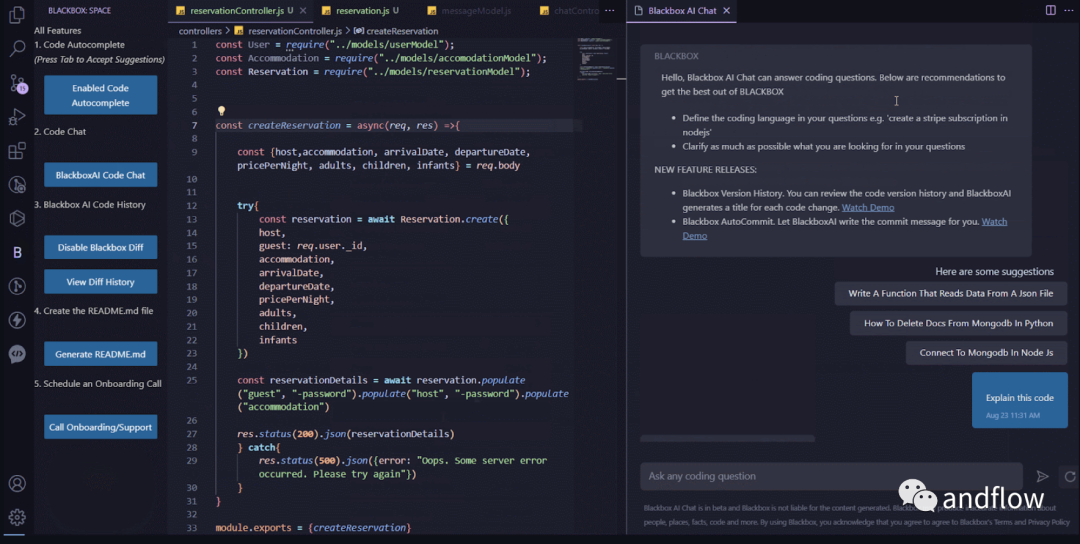Open Source Control view with pending changes badge
1080x544 pixels.
[18, 83]
